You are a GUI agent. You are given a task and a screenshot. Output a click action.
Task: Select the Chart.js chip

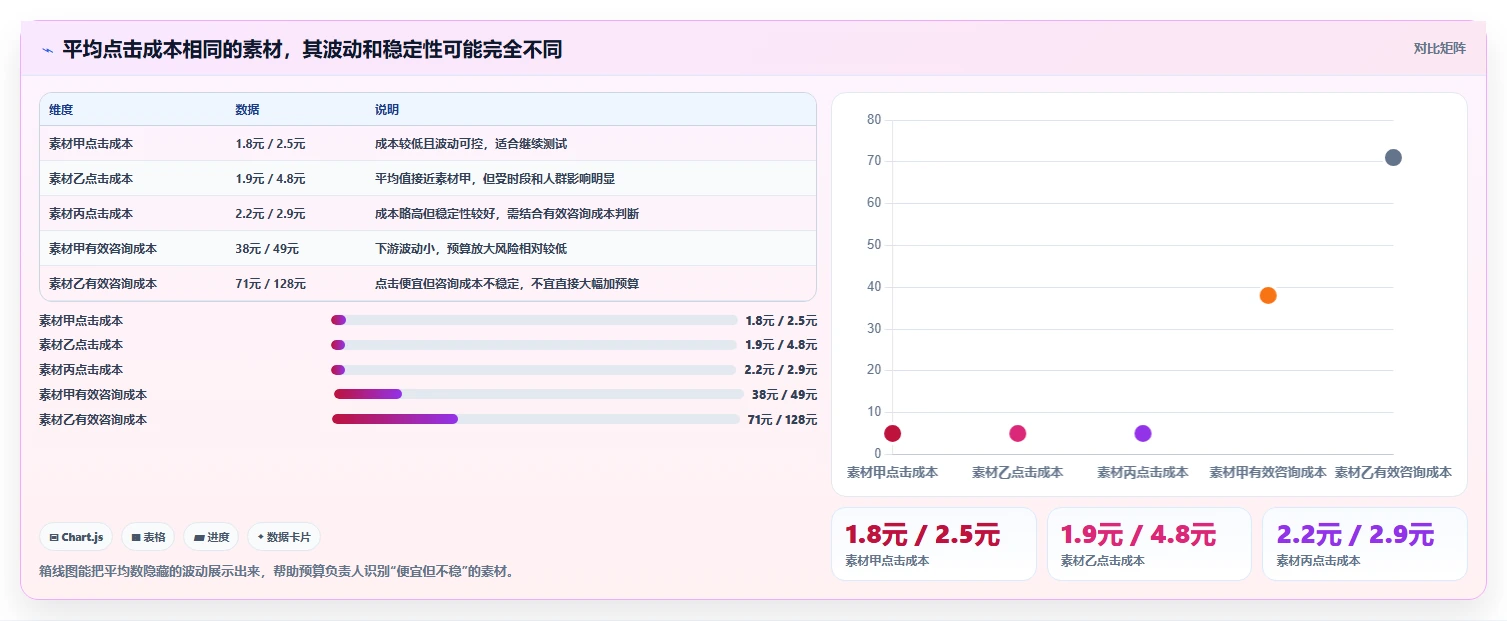click(77, 537)
